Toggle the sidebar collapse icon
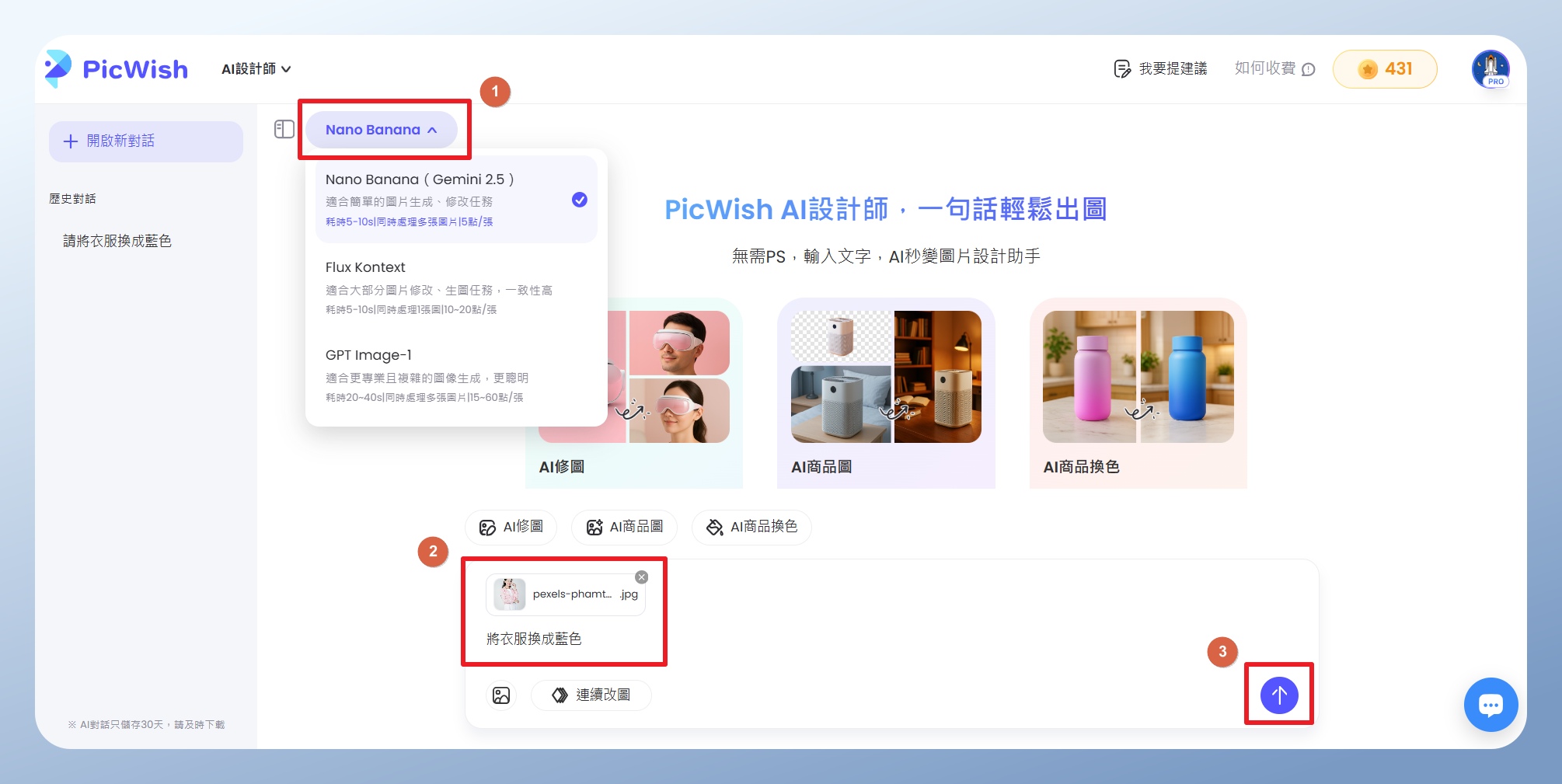Screen dimensions: 1562x784 coord(284,129)
